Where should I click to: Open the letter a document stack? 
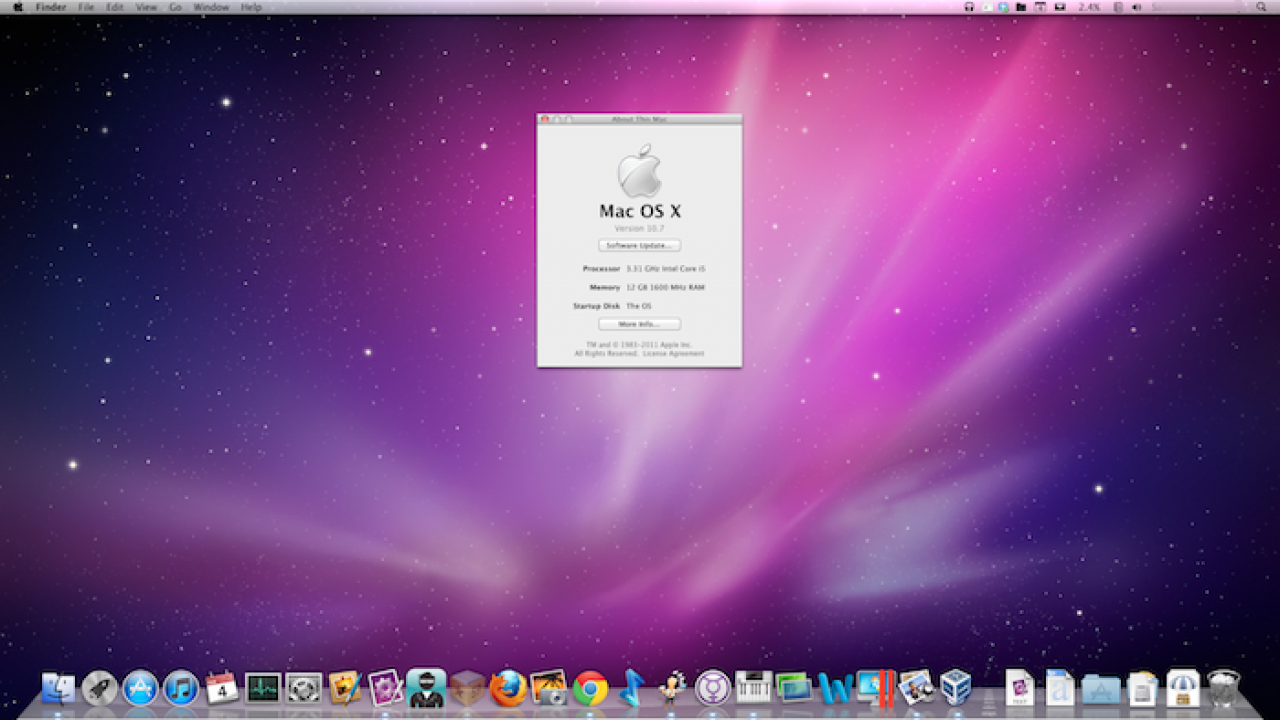[1060, 688]
